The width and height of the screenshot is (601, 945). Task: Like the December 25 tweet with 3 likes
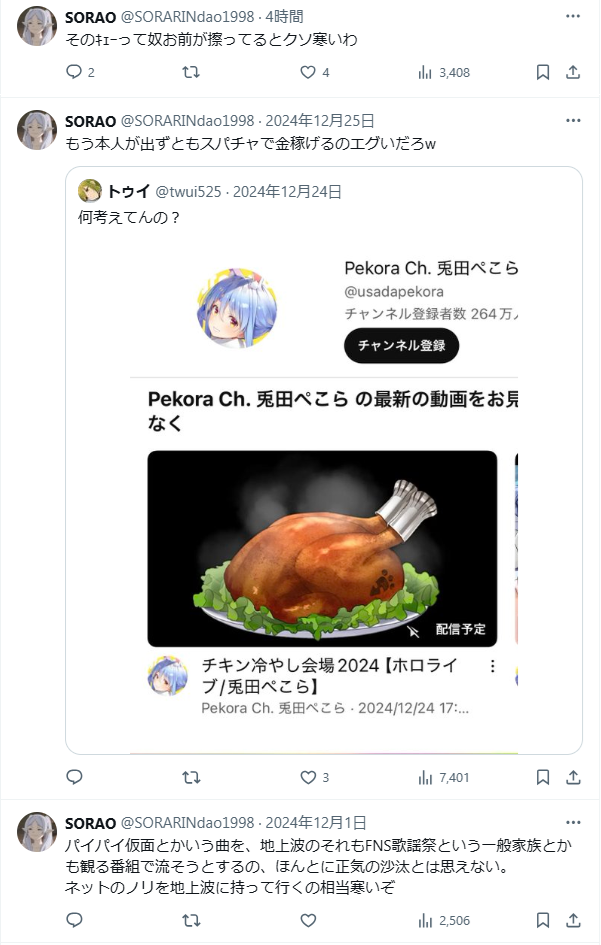[x=308, y=777]
